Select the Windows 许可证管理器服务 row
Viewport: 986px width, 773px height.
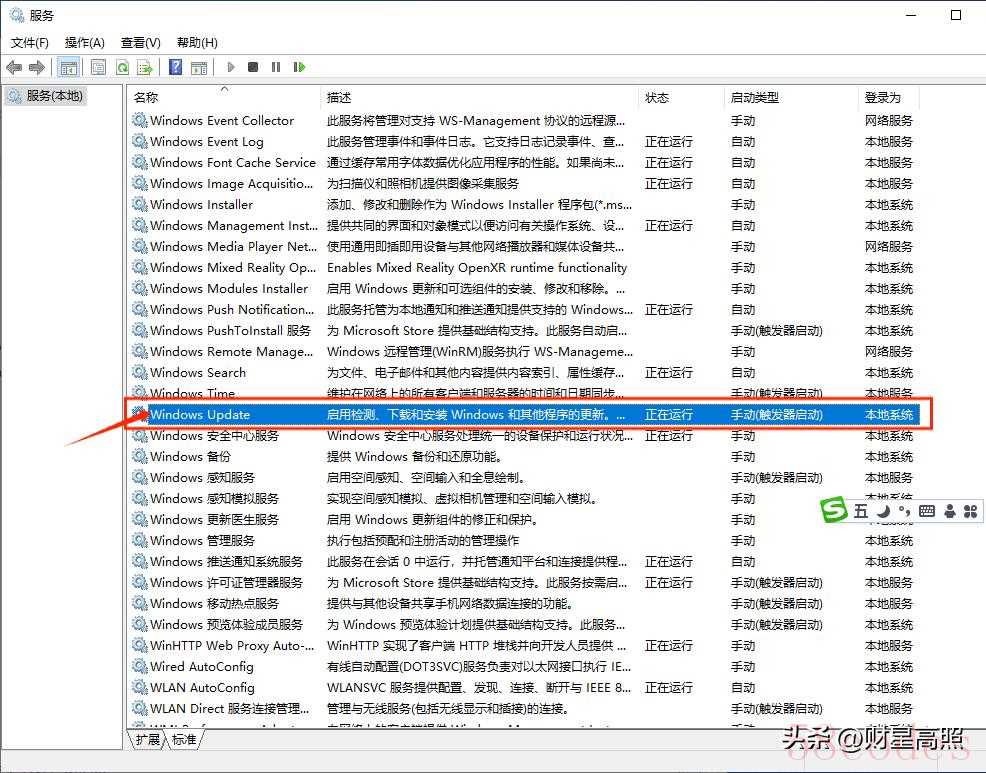[526, 582]
